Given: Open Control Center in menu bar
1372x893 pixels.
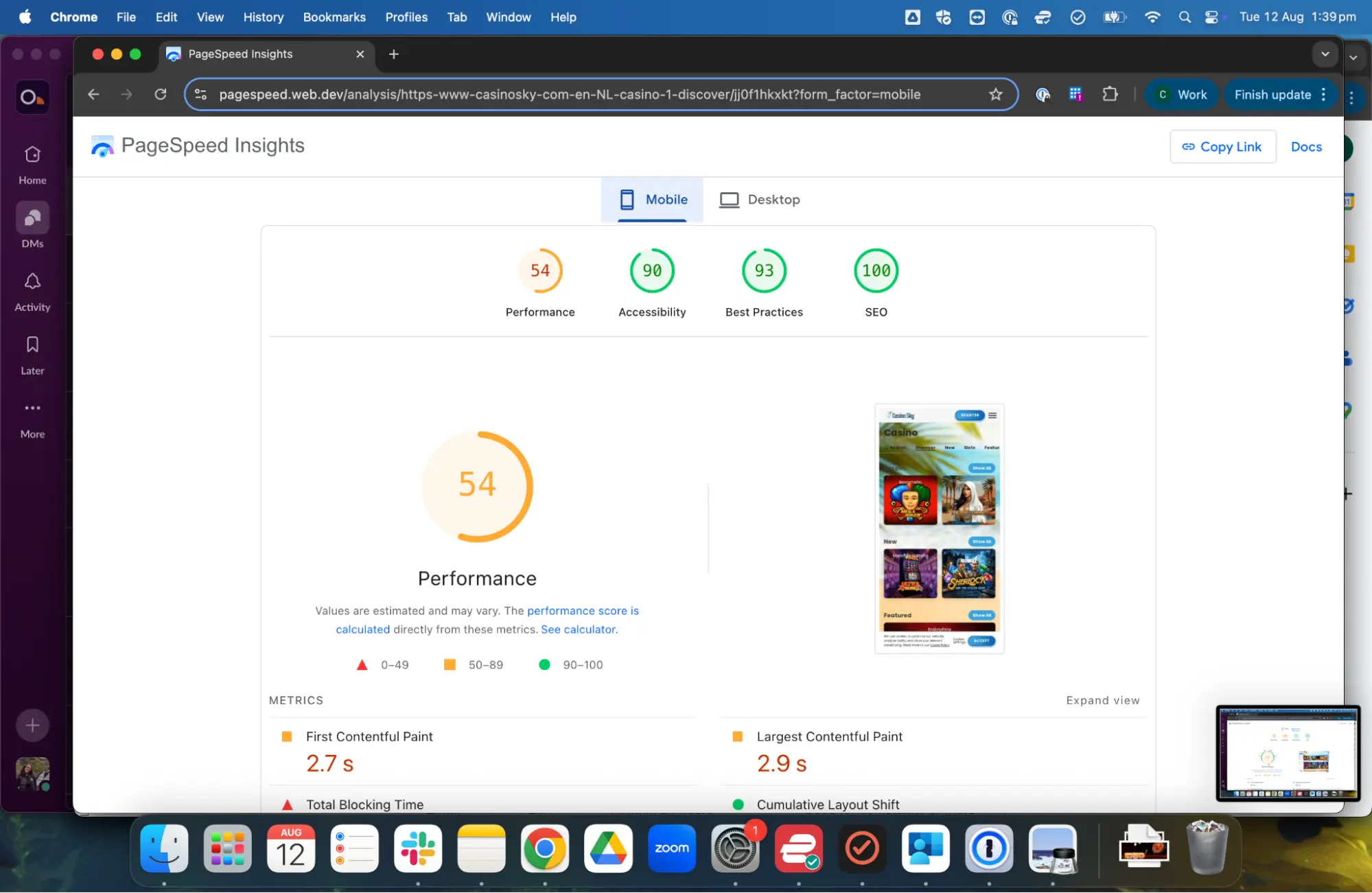Looking at the screenshot, I should (1212, 17).
